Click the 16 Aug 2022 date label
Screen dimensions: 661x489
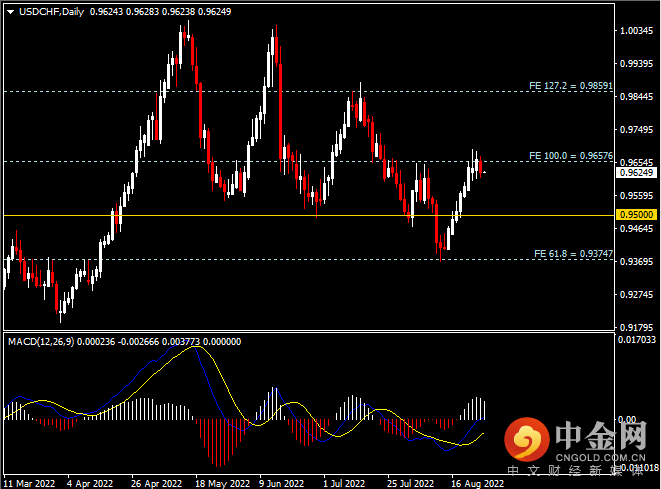[477, 484]
